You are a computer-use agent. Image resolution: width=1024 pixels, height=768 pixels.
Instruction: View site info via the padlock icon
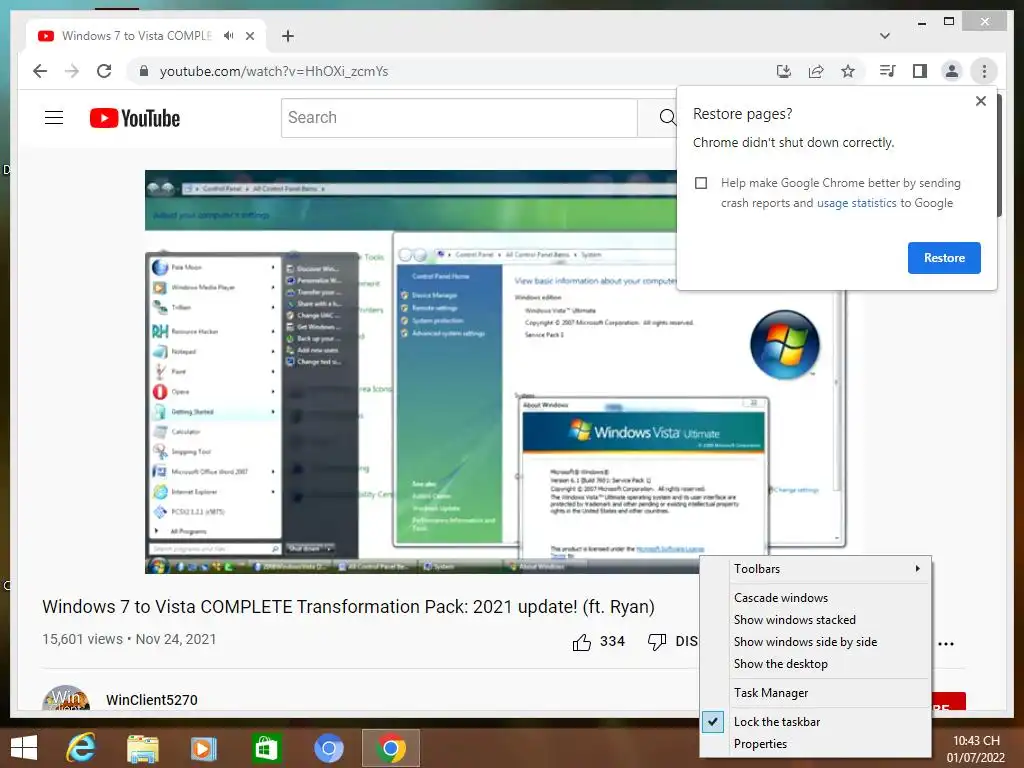tap(144, 71)
